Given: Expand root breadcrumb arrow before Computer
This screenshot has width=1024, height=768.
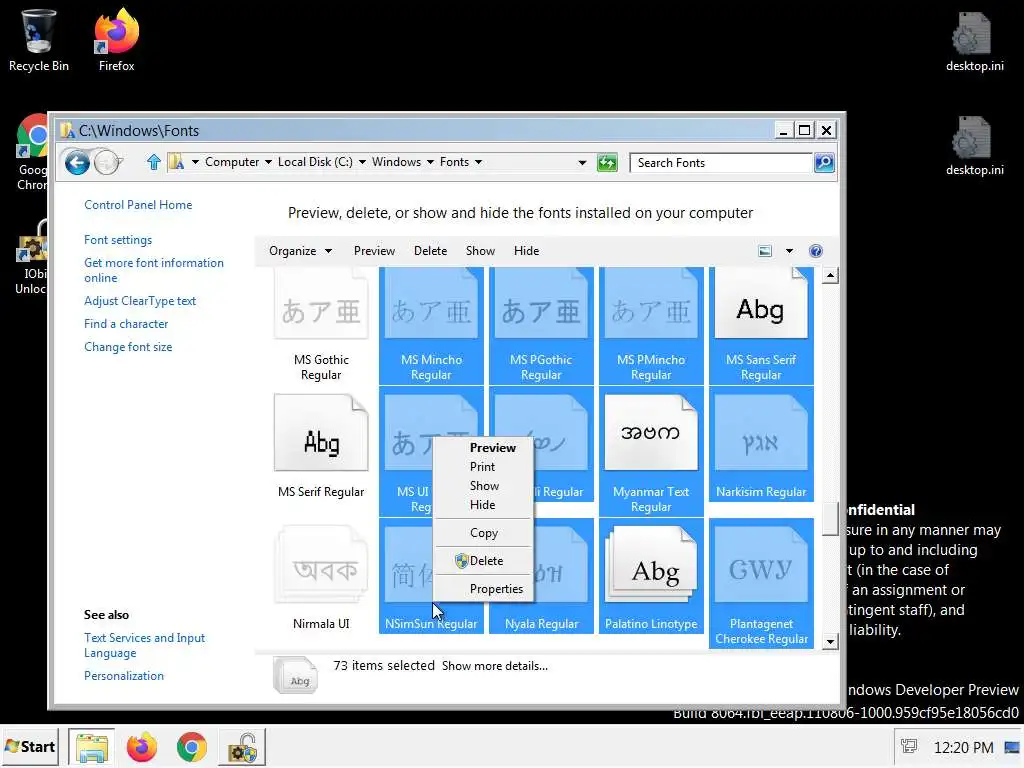Looking at the screenshot, I should (195, 162).
